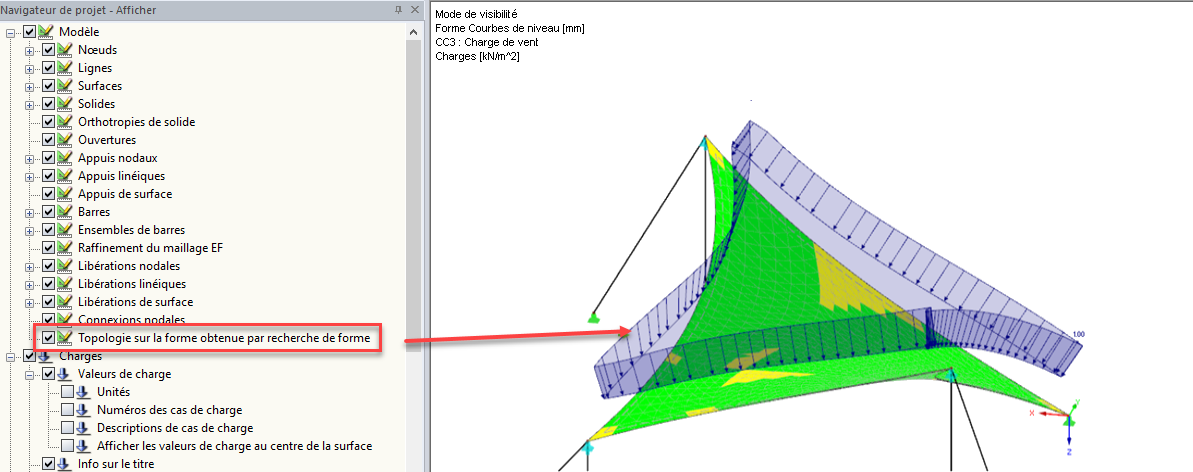
Task: Uncheck the Ouvertures checkbox
Action: (49, 141)
